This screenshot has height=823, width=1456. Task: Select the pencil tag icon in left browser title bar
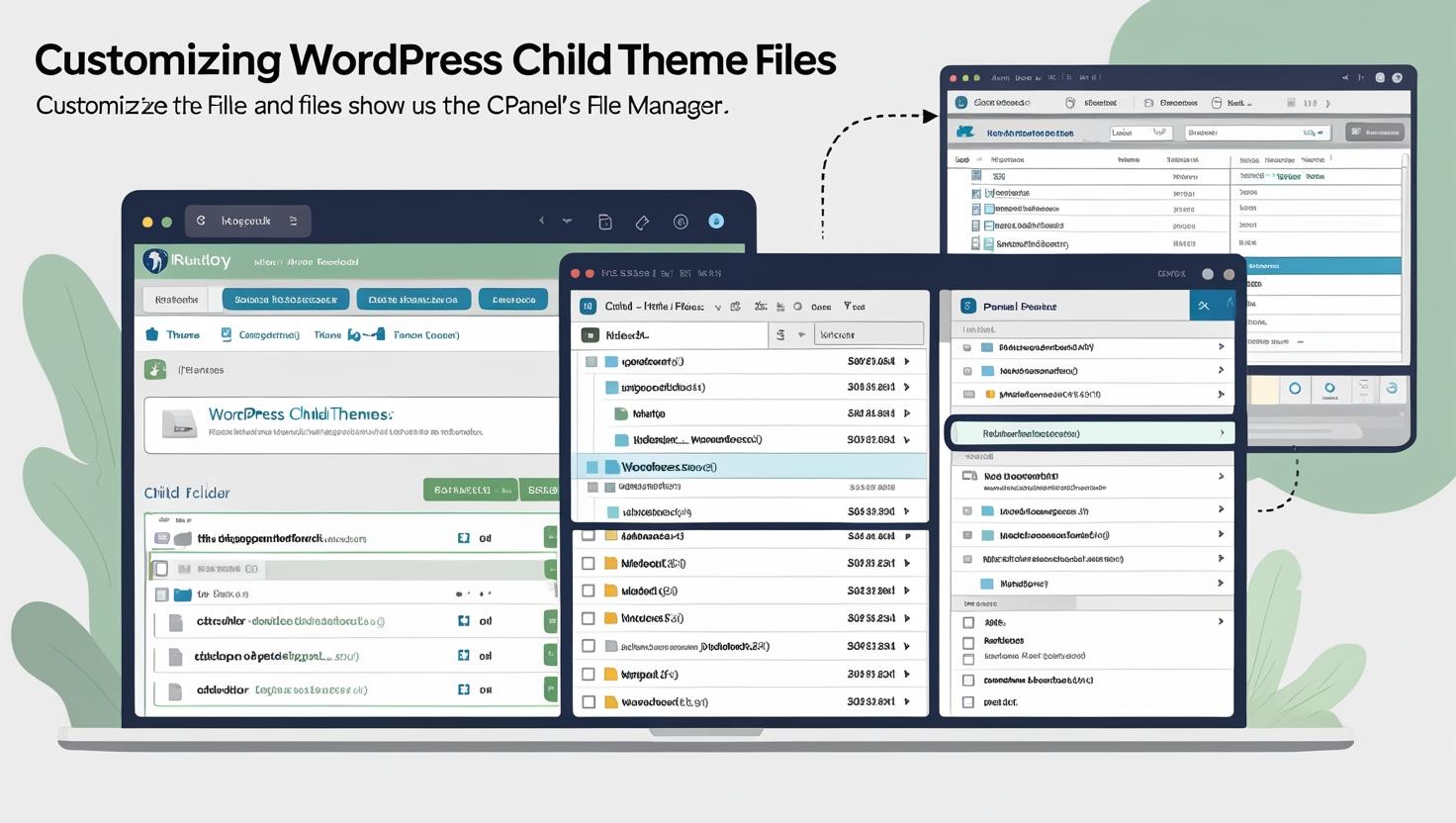click(x=642, y=222)
